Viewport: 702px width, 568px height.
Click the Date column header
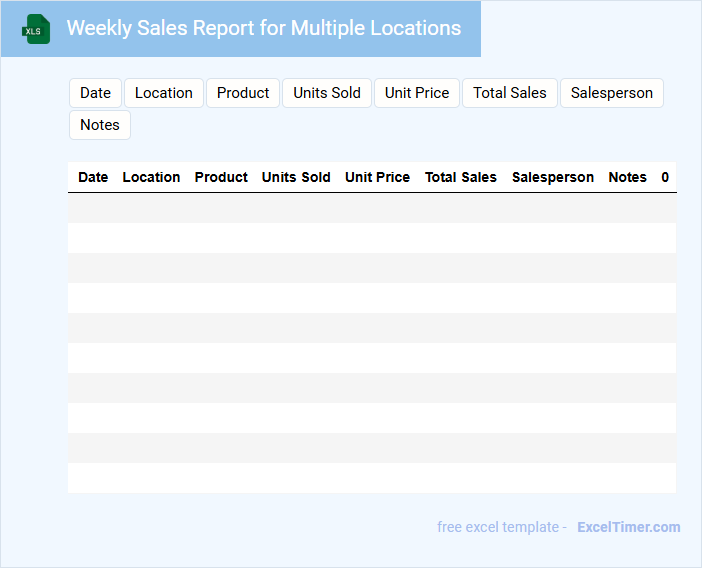[x=93, y=177]
